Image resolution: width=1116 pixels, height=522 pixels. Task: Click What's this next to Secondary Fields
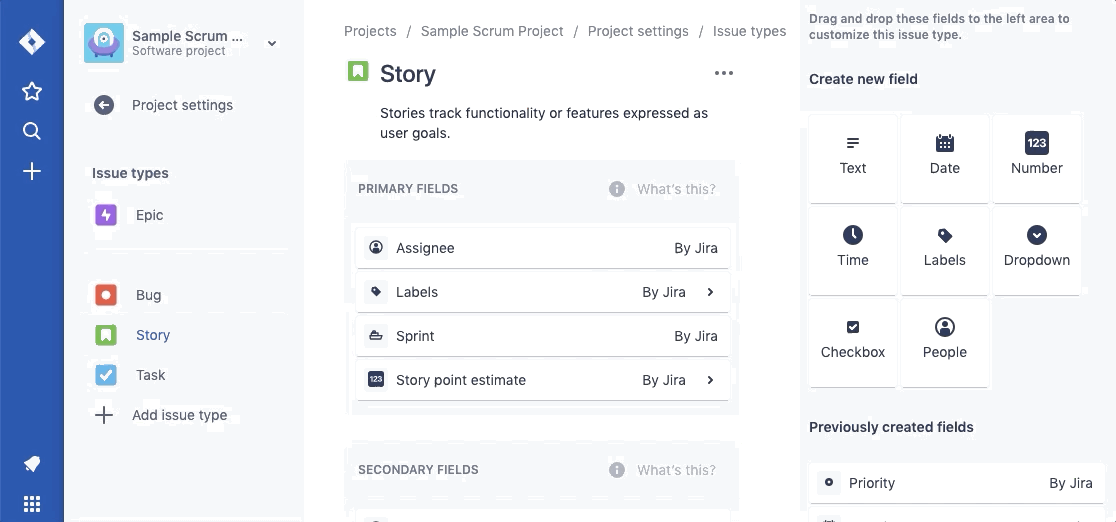click(x=676, y=470)
